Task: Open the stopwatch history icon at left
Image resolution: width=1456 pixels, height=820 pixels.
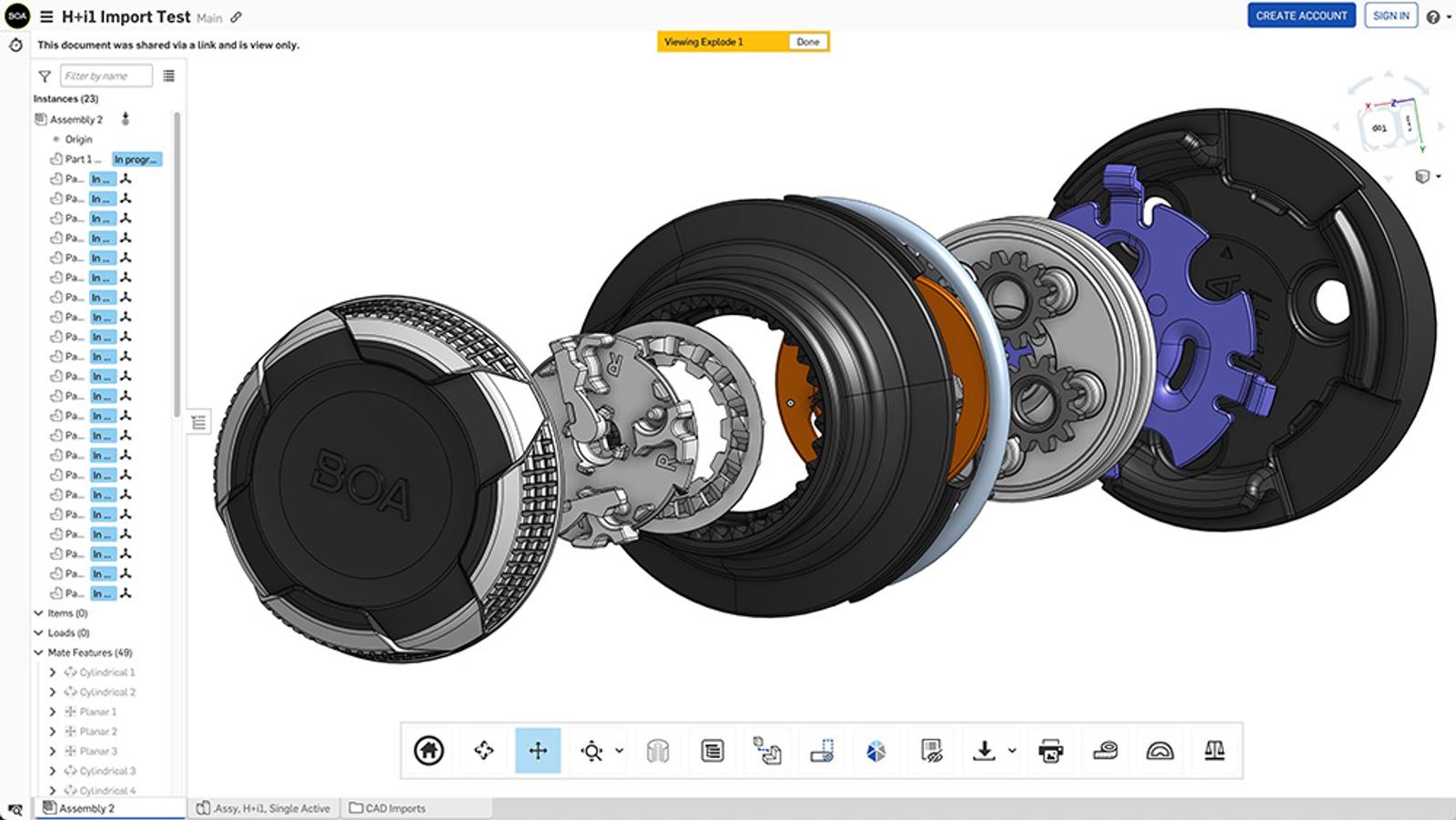Action: (x=15, y=46)
